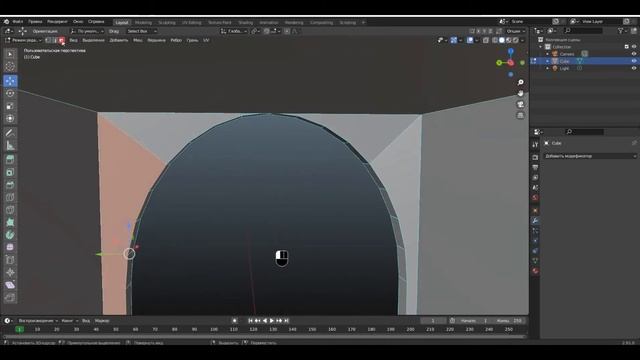Image resolution: width=640 pixels, height=360 pixels.
Task: Expand the Camera item in outliner
Action: (x=548, y=54)
